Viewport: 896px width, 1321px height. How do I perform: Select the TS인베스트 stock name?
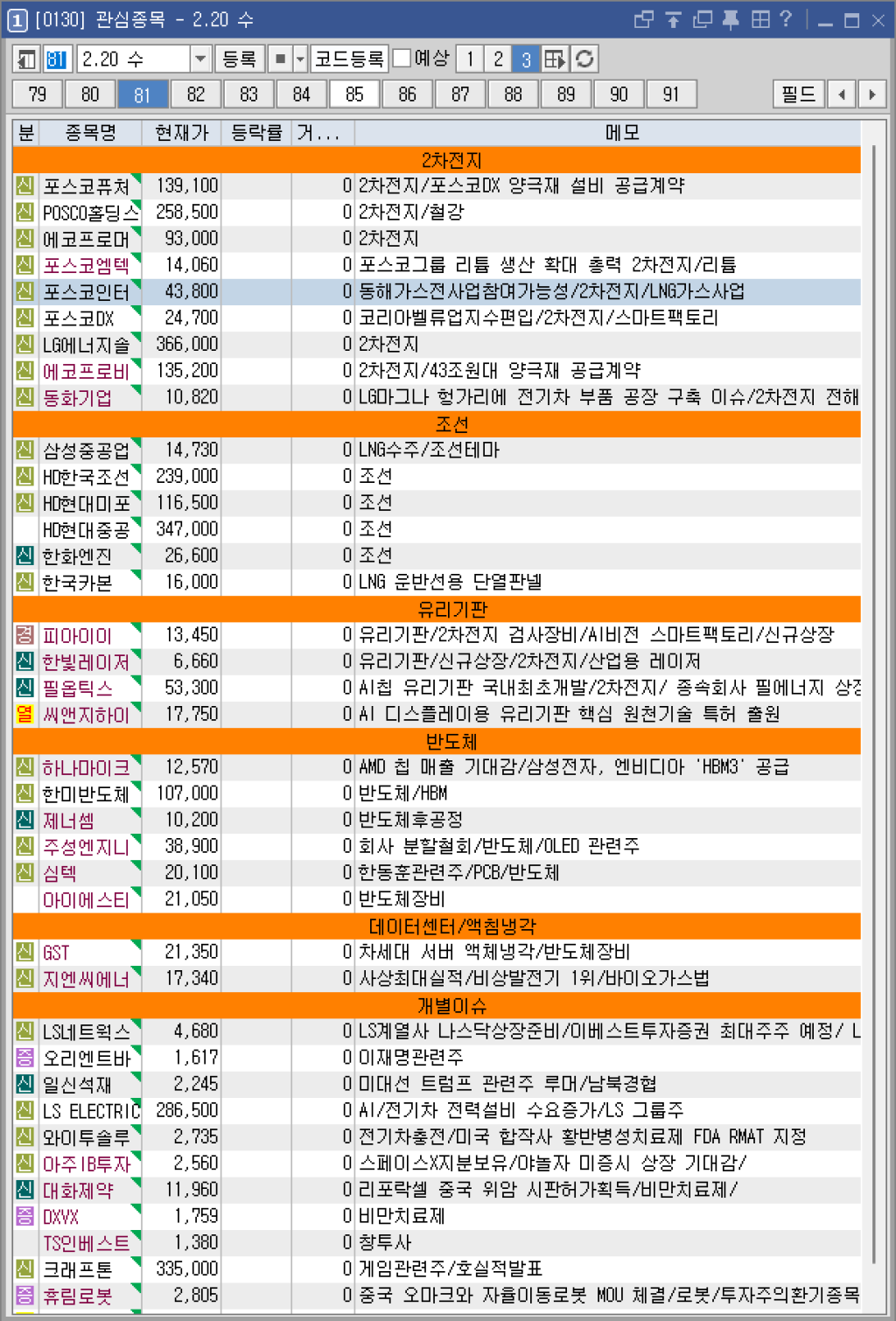coord(86,1242)
